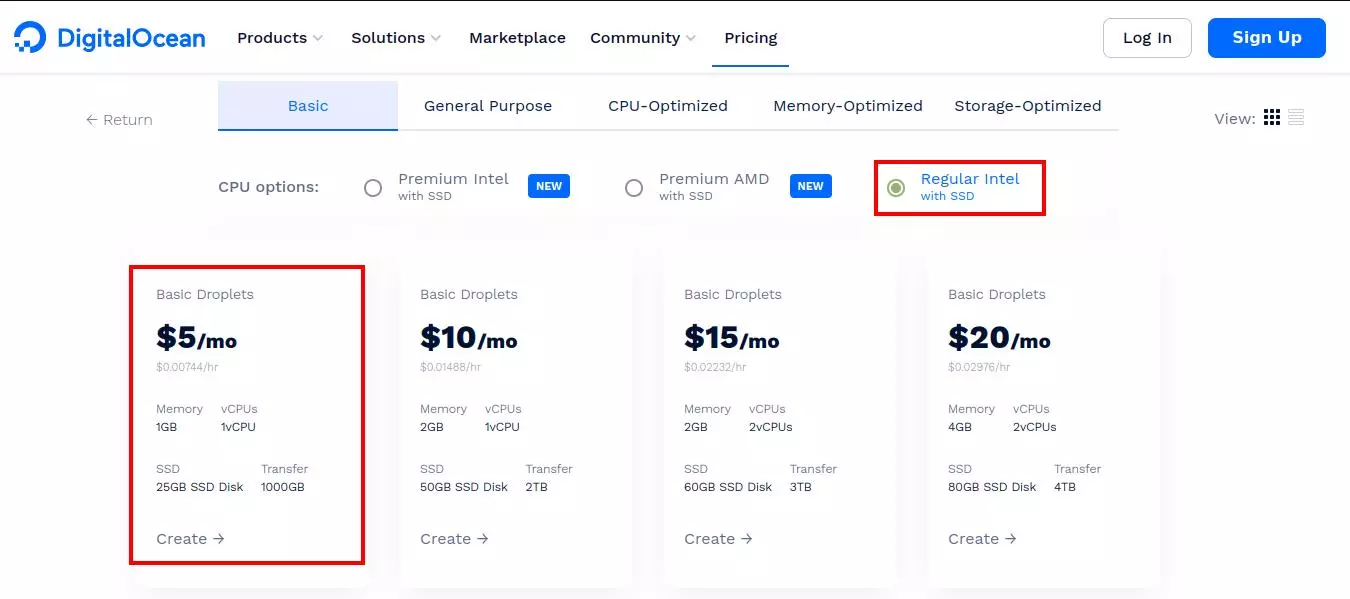
Task: Click the $5/mo price heading
Action: point(196,338)
